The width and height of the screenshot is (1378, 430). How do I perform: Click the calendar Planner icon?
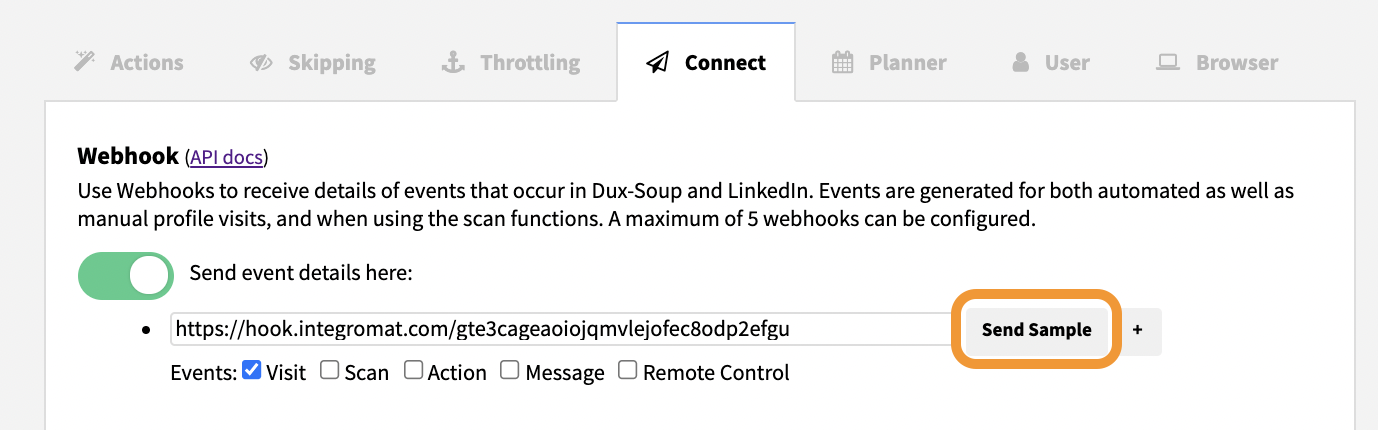point(843,63)
